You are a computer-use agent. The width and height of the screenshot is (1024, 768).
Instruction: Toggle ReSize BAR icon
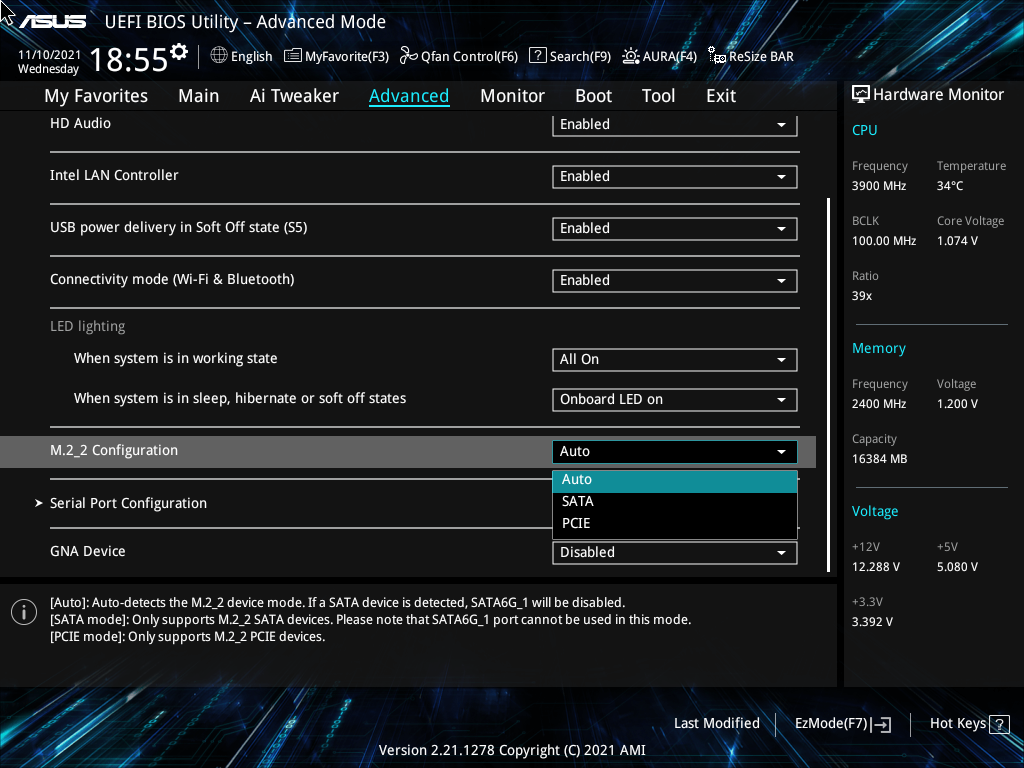tap(716, 56)
